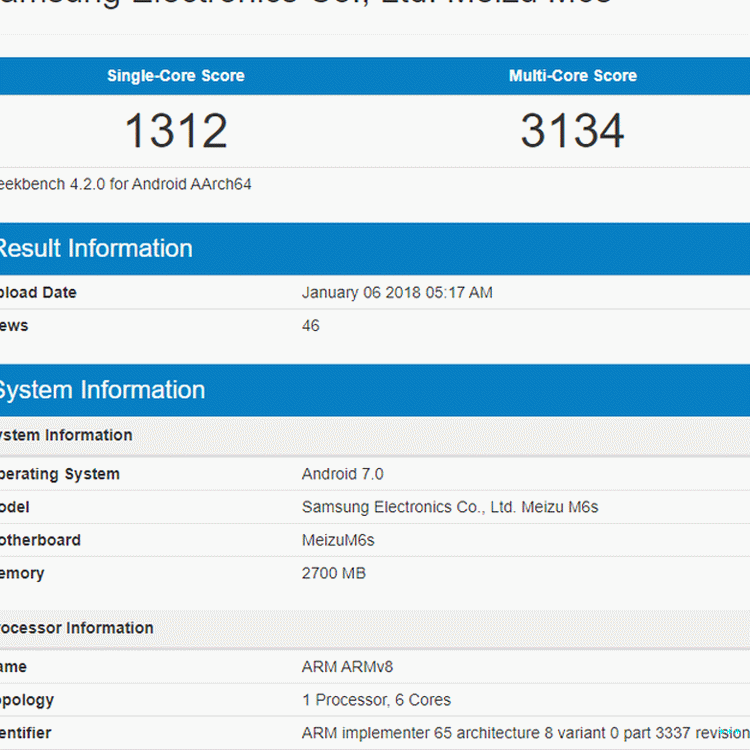Click the Operating System row label

pos(60,474)
